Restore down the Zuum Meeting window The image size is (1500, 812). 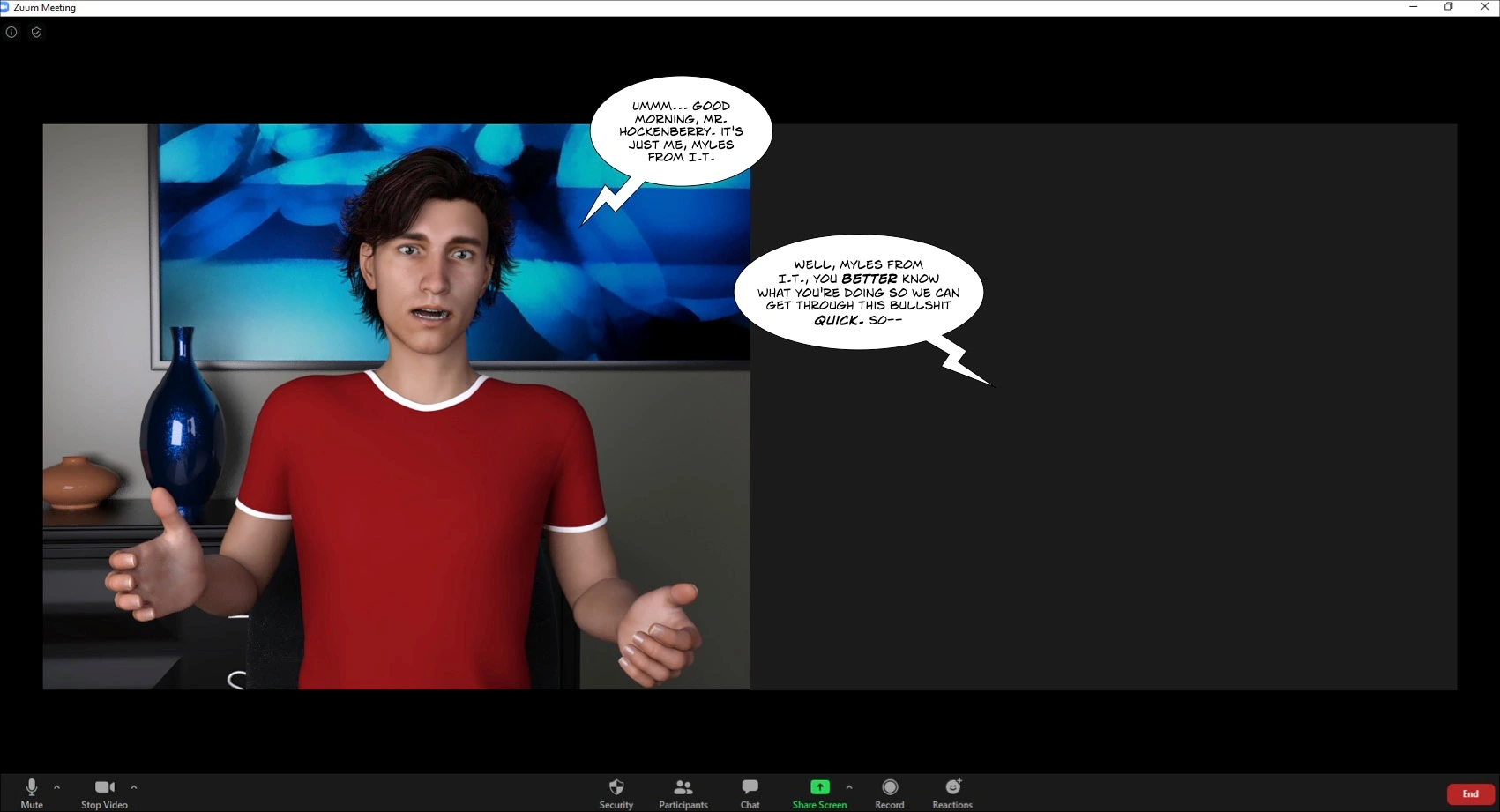point(1448,7)
